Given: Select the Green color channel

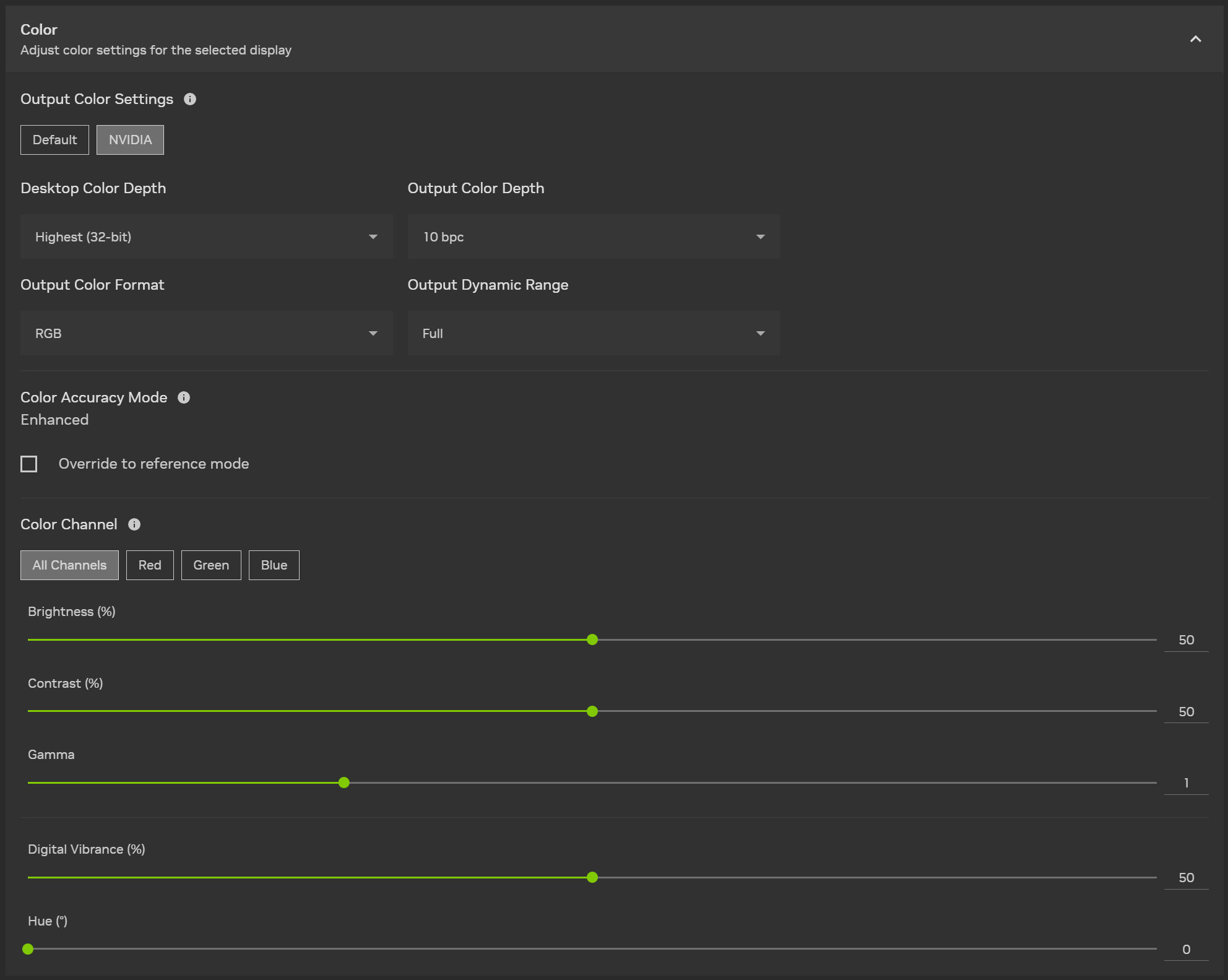Looking at the screenshot, I should tap(211, 565).
